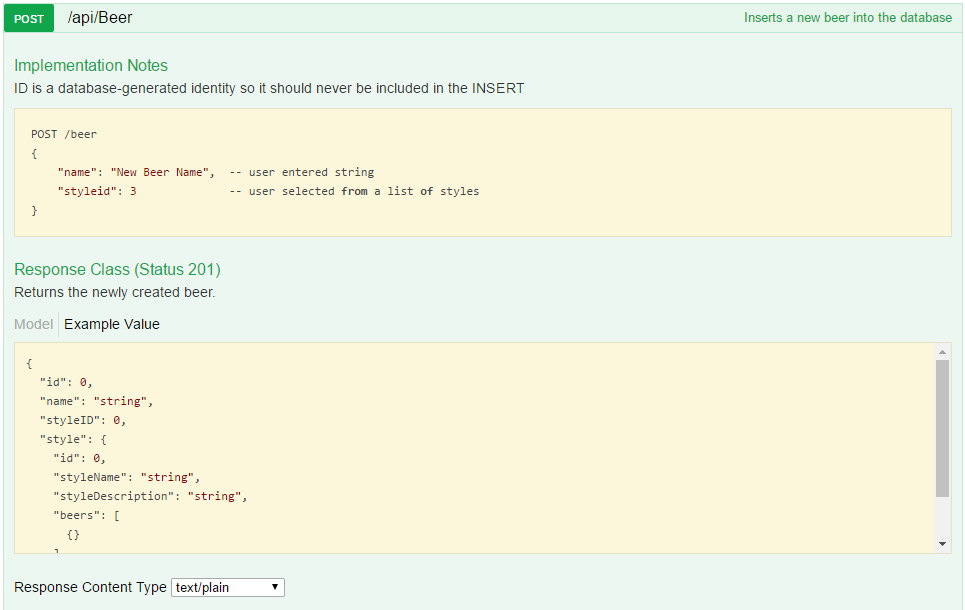
Task: Click the Response Class (Status 201) heading
Action: click(117, 270)
